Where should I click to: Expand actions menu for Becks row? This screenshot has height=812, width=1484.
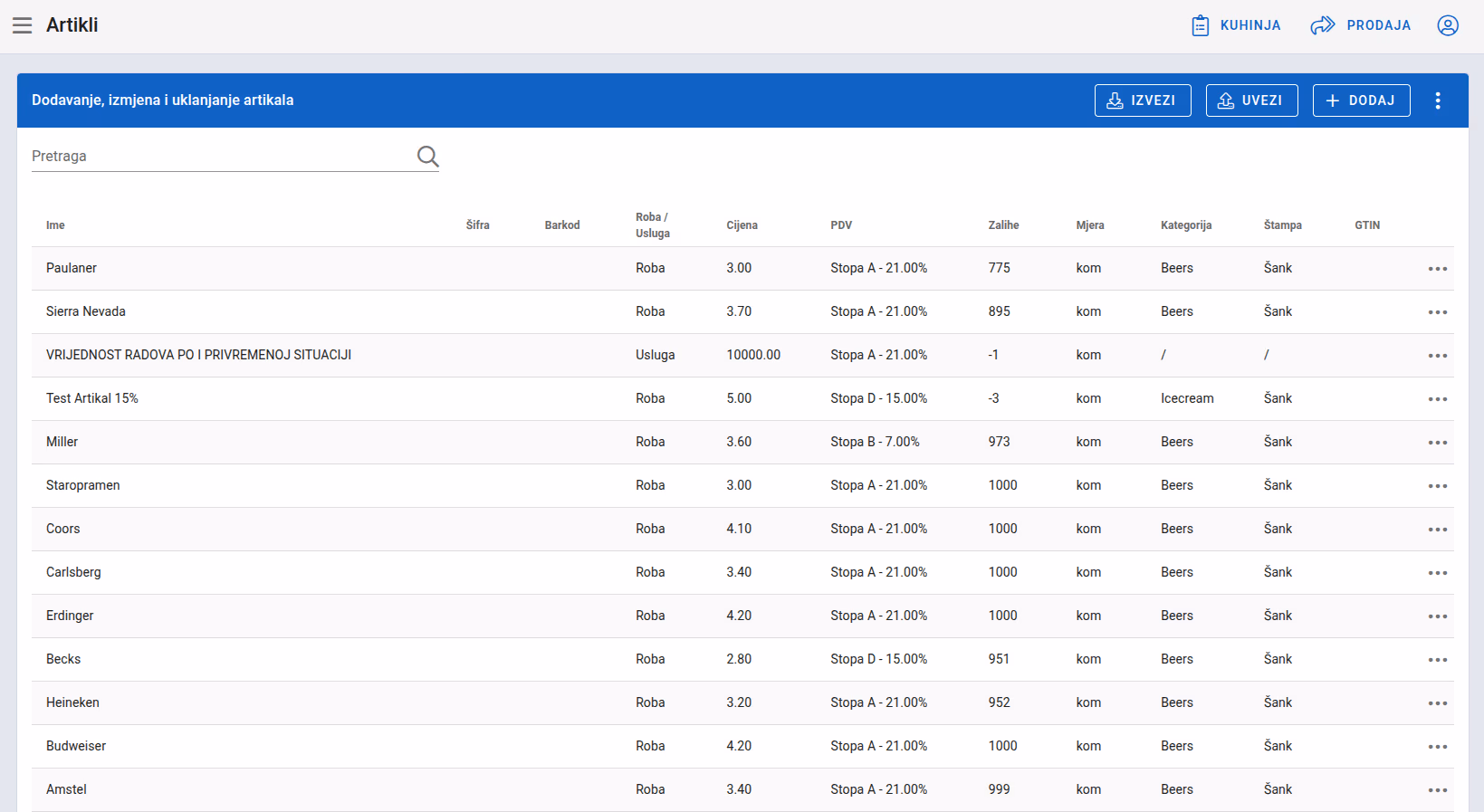[1438, 660]
